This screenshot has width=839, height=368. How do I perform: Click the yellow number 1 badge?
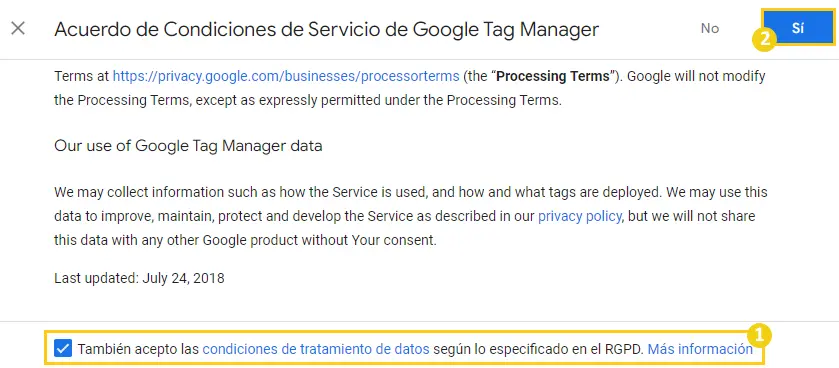click(759, 336)
